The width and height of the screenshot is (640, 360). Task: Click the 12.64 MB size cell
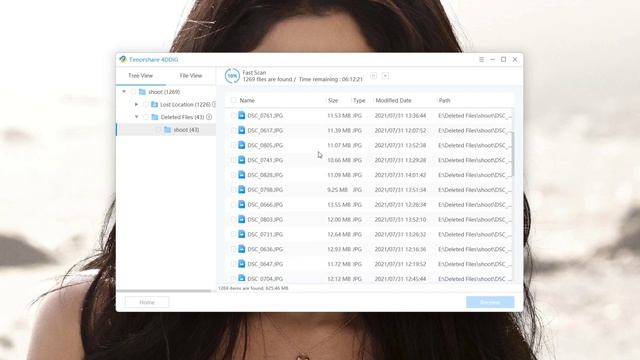coord(339,234)
